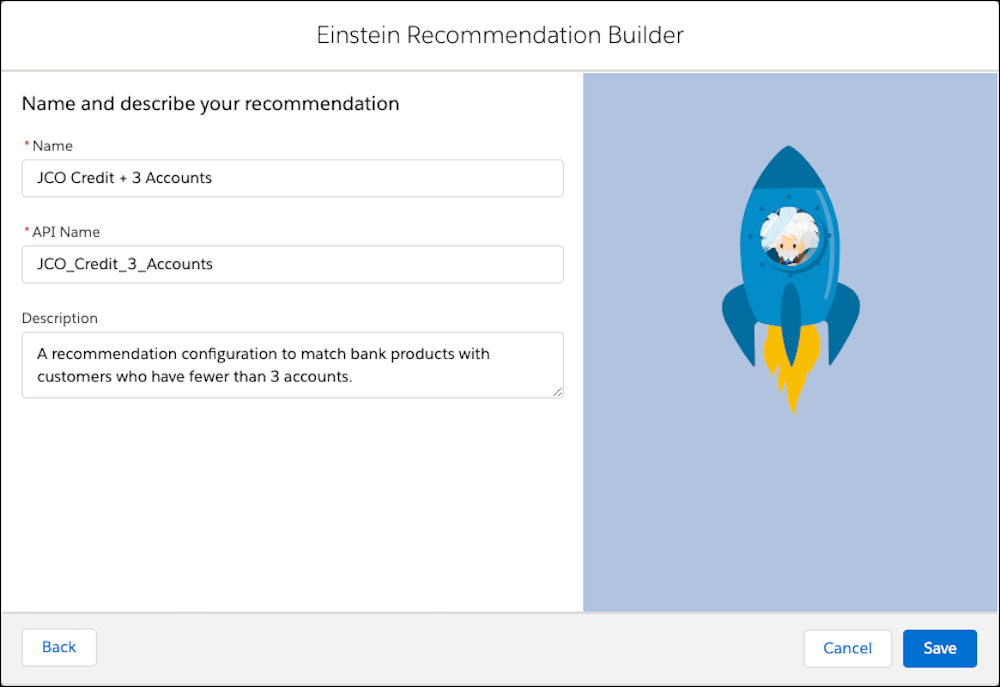Image resolution: width=1000 pixels, height=687 pixels.
Task: Click inside the Description text area
Action: pos(293,365)
